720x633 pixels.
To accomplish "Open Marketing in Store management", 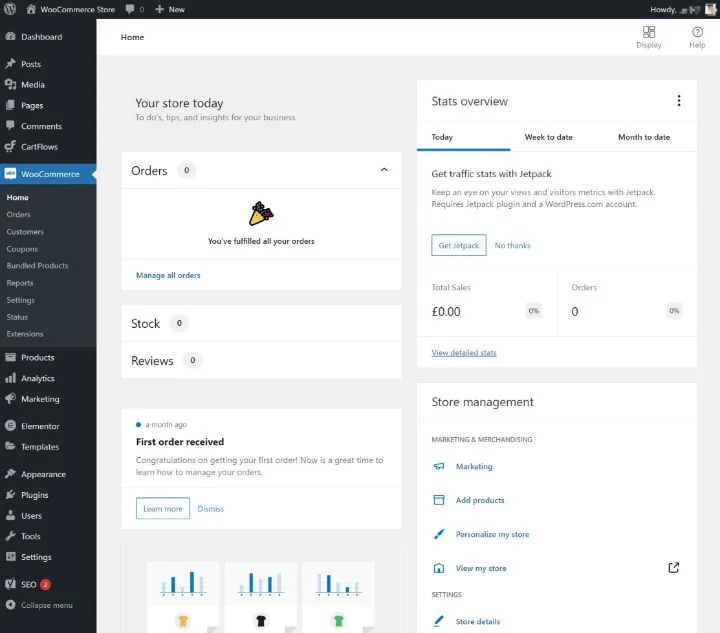I will [473, 466].
